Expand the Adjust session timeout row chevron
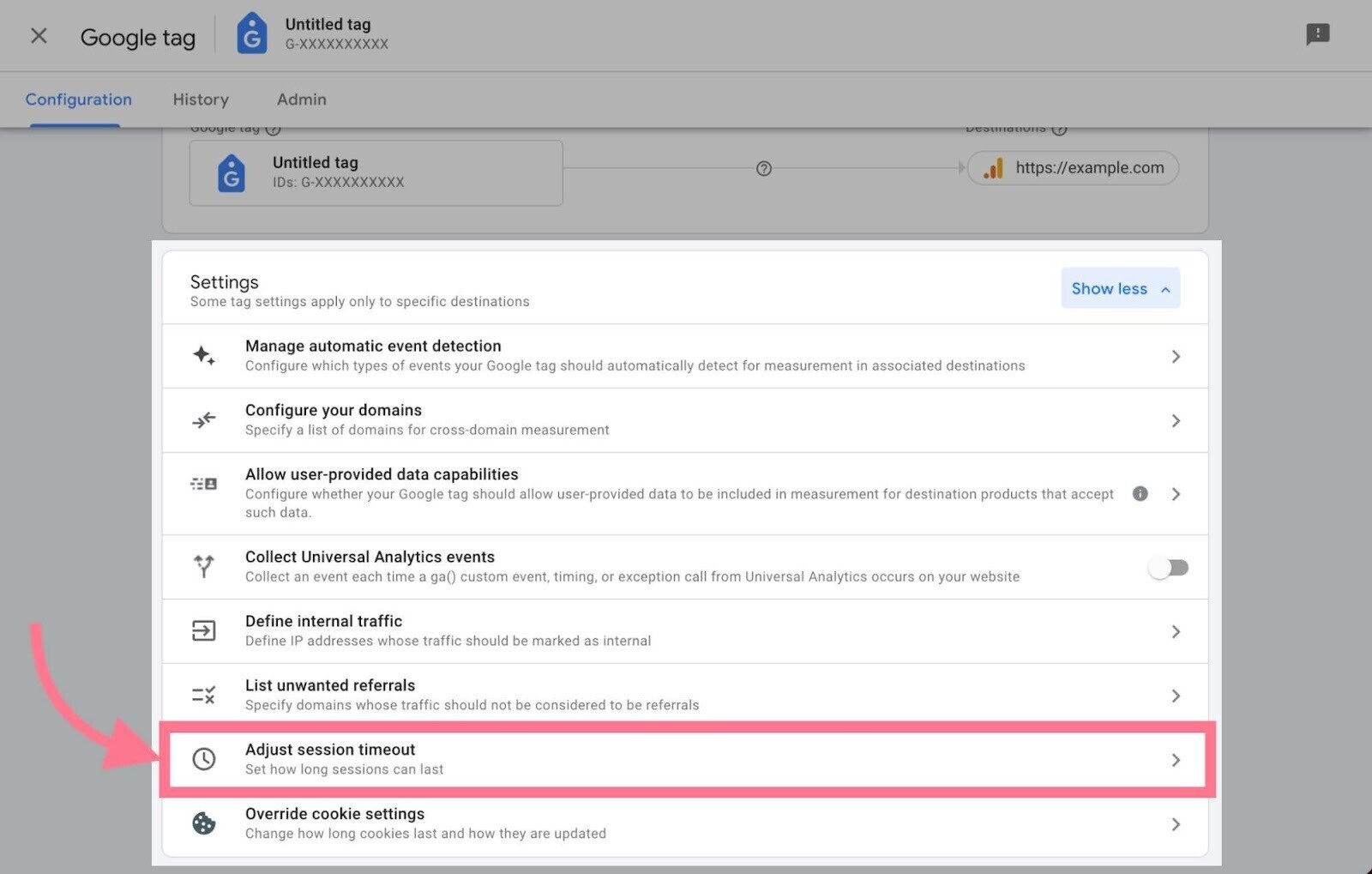The image size is (1372, 874). (x=1176, y=758)
